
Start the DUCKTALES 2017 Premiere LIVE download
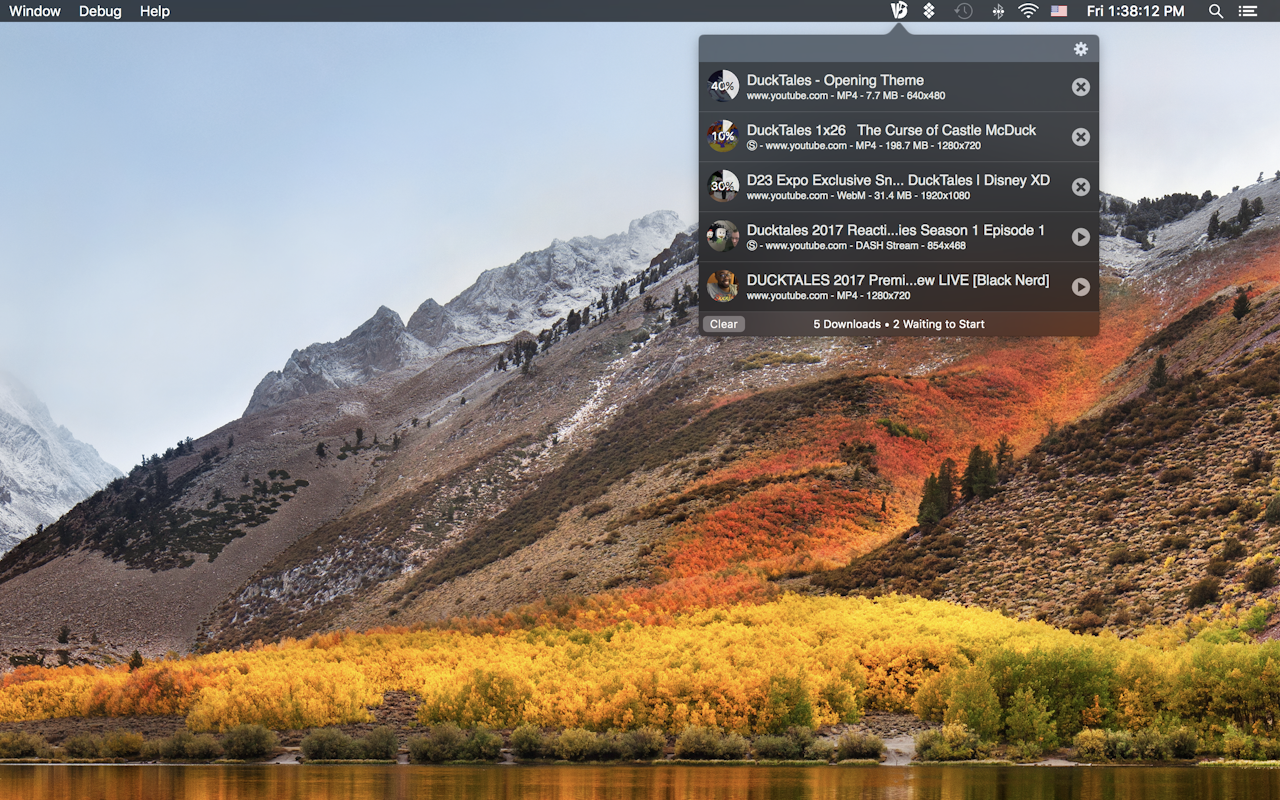tap(1080, 287)
